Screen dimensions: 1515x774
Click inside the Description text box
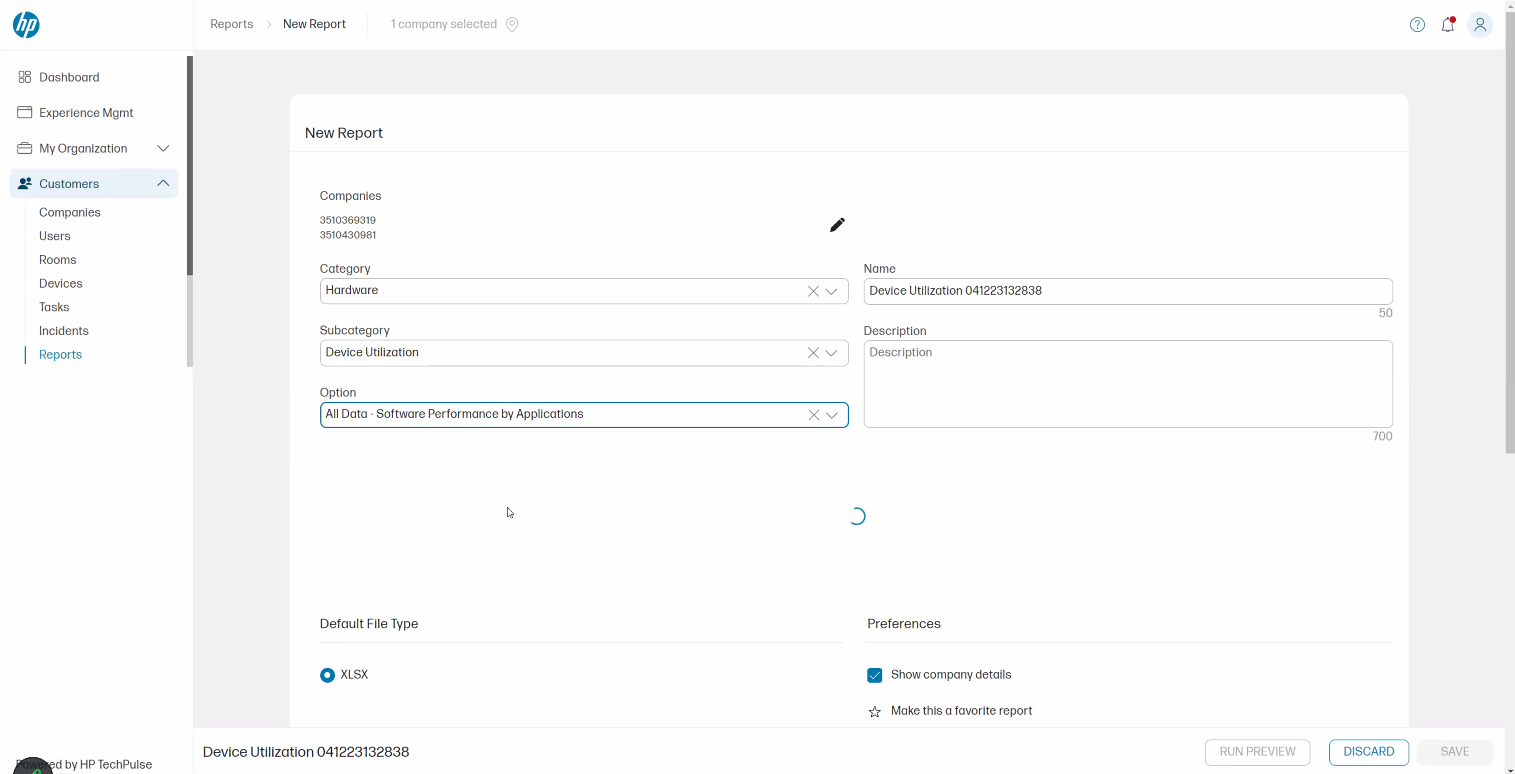[x=1128, y=384]
